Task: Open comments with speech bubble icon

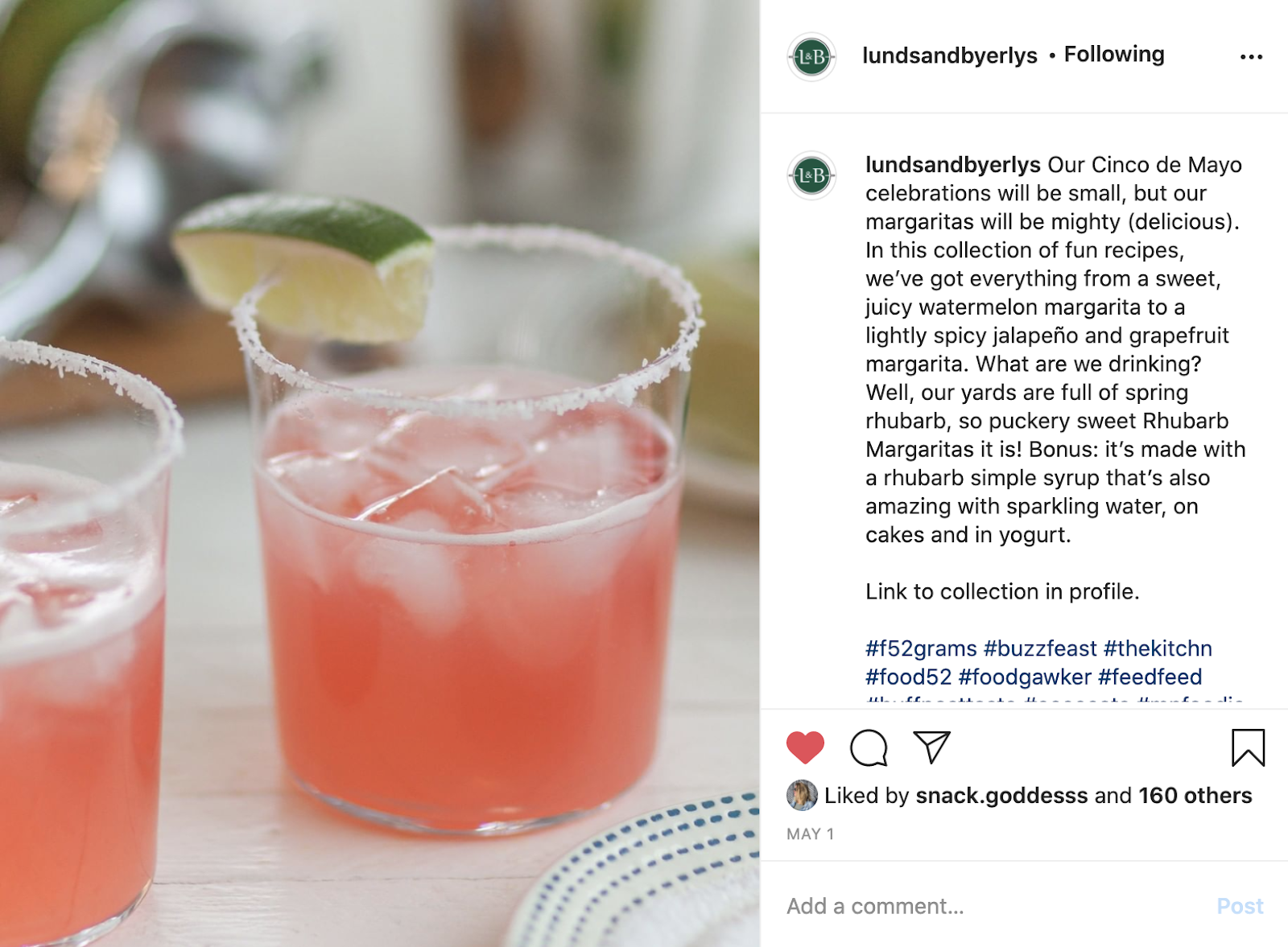Action: click(869, 747)
